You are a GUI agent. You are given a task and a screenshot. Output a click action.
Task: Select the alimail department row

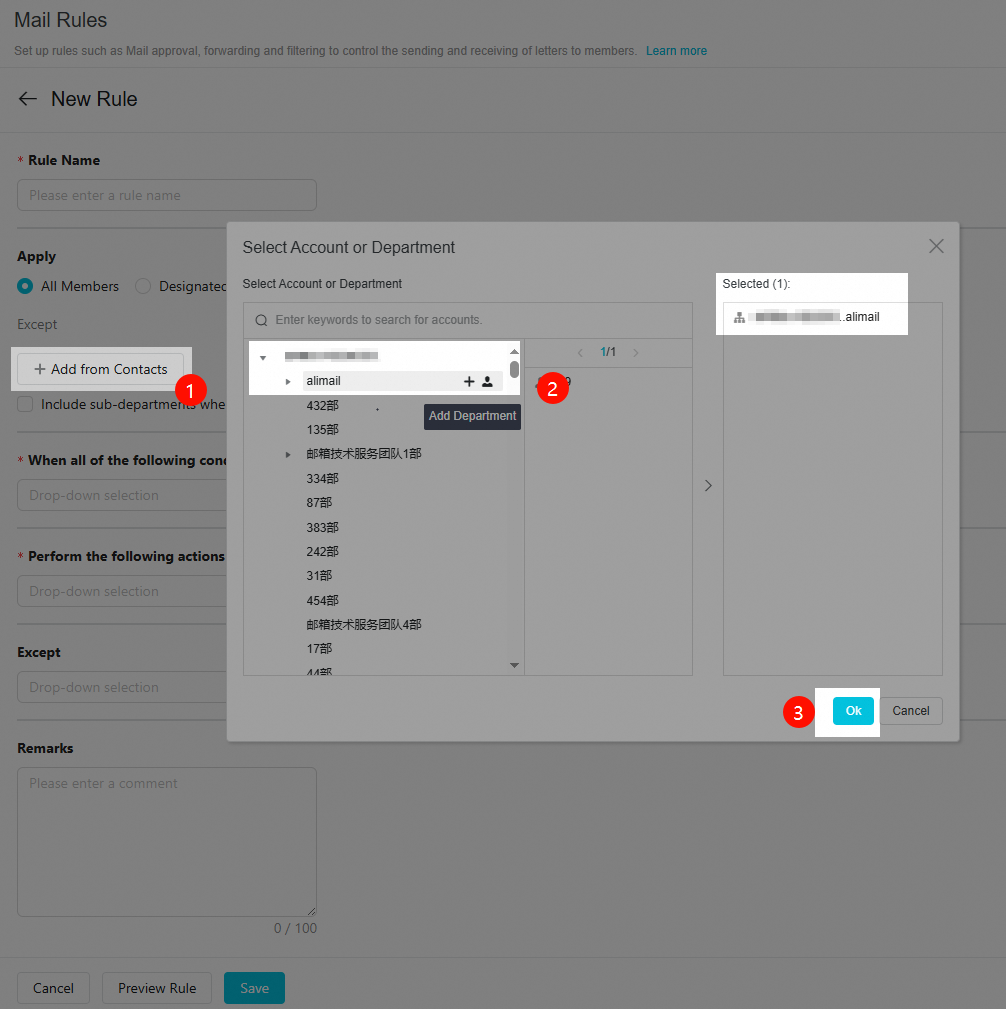402,381
